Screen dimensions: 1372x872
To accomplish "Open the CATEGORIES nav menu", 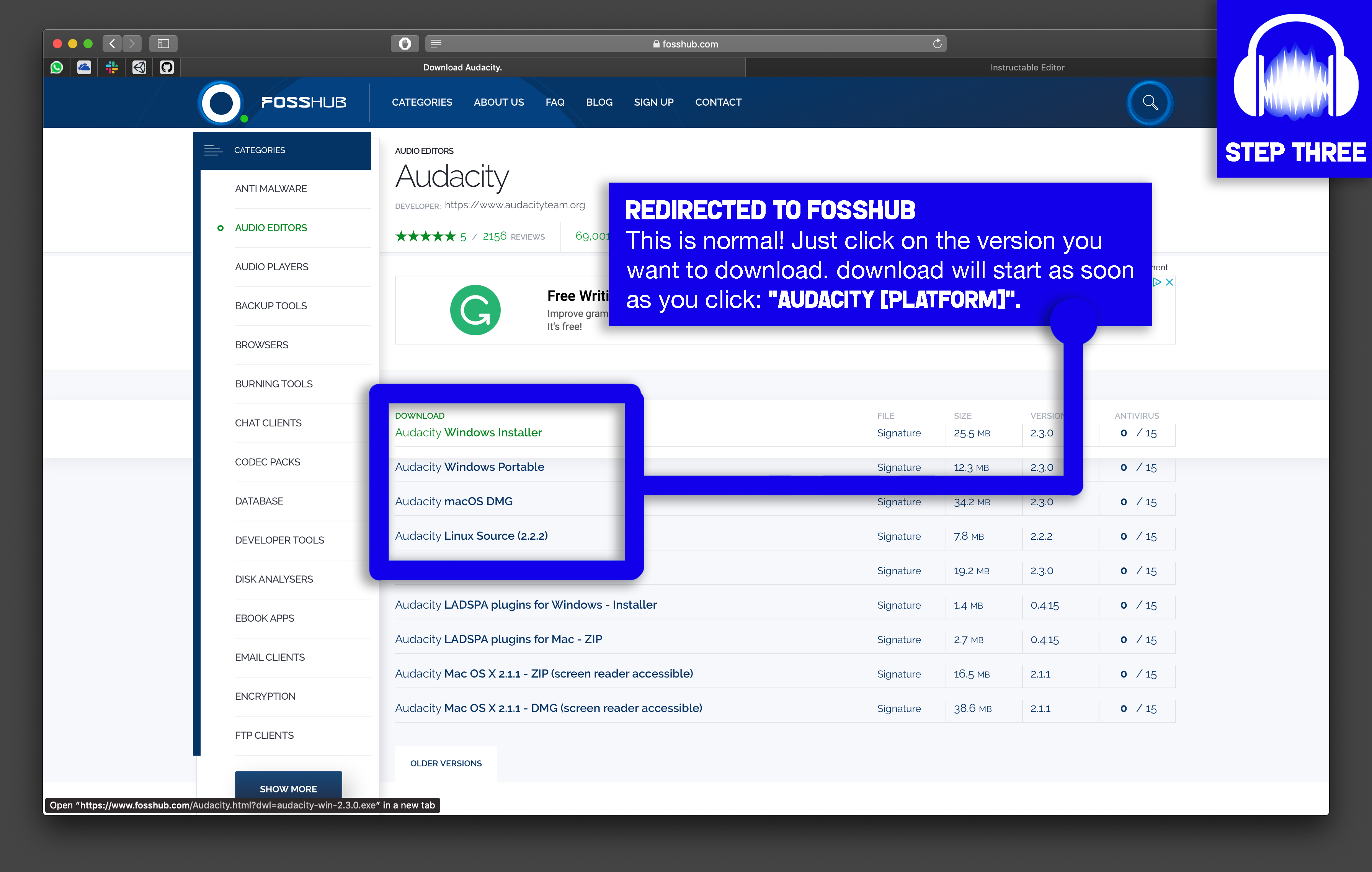I will (421, 103).
